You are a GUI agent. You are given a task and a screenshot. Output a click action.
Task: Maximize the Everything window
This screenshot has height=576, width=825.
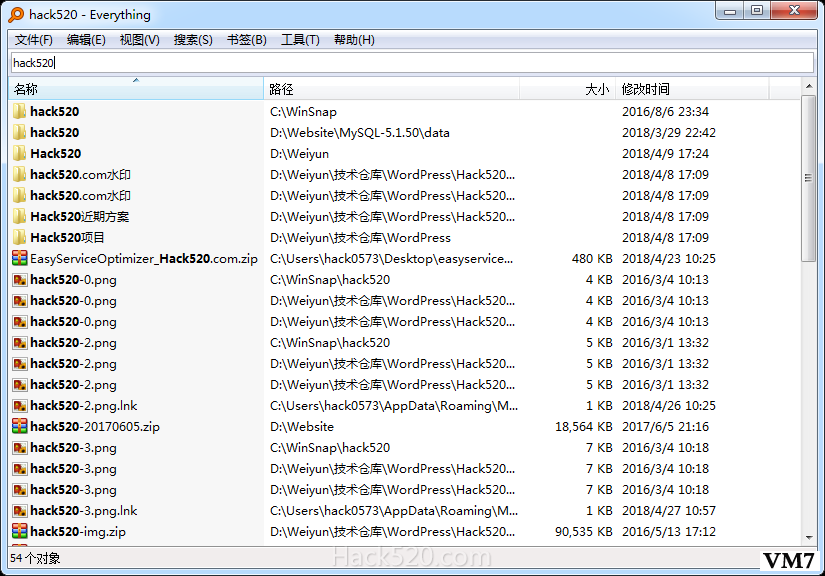pyautogui.click(x=757, y=11)
